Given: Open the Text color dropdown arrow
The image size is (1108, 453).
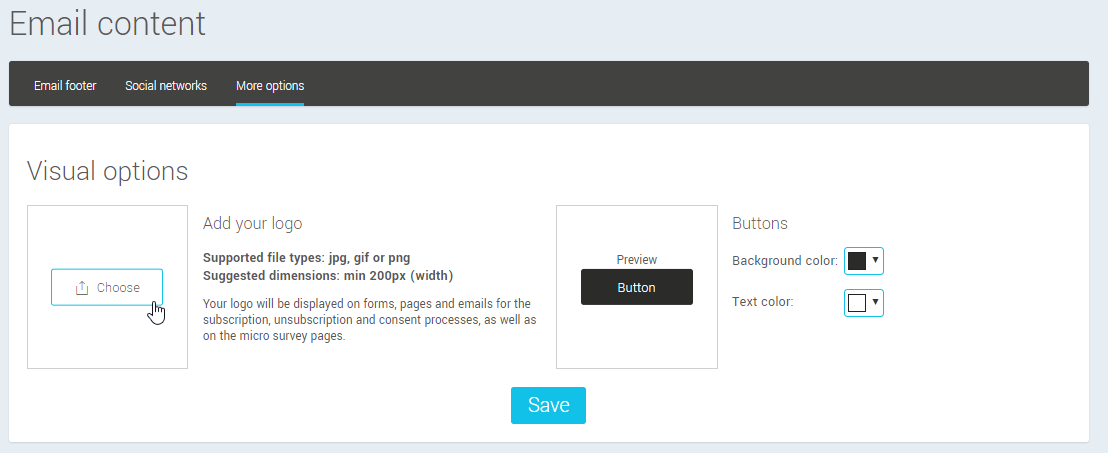Looking at the screenshot, I should pyautogui.click(x=876, y=301).
